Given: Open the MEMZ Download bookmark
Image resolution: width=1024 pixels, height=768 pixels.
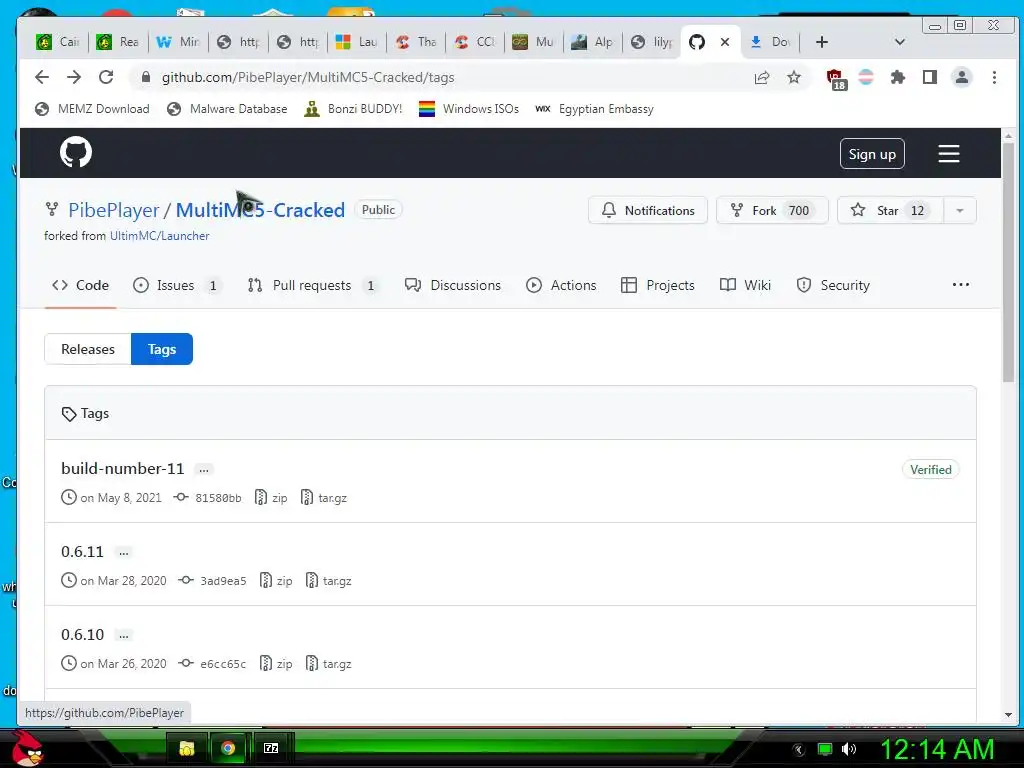Looking at the screenshot, I should [92, 109].
